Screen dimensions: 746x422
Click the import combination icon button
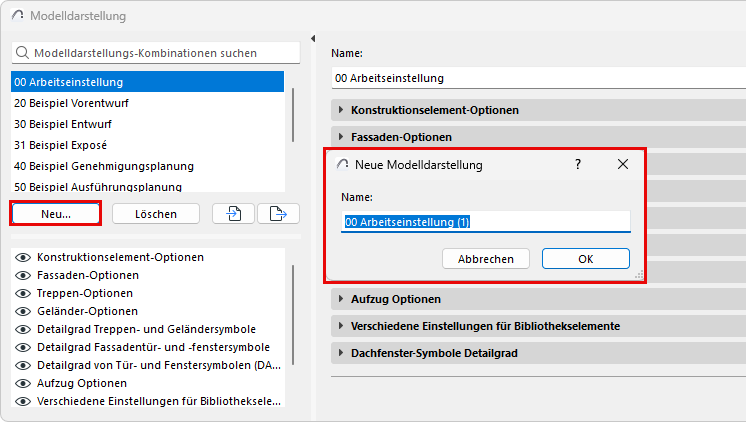(233, 213)
